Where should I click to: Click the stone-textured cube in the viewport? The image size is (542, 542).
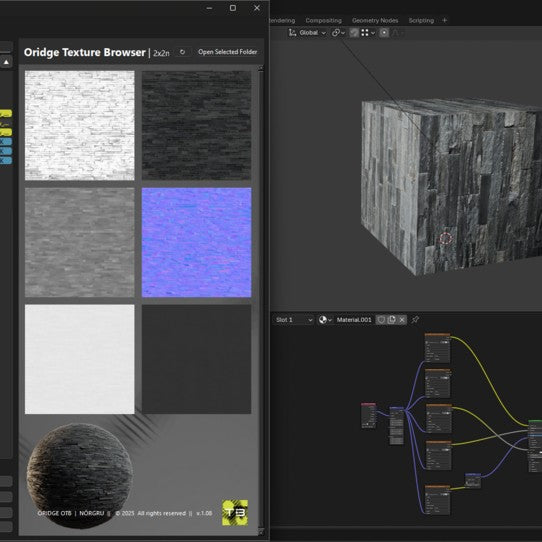(x=451, y=187)
